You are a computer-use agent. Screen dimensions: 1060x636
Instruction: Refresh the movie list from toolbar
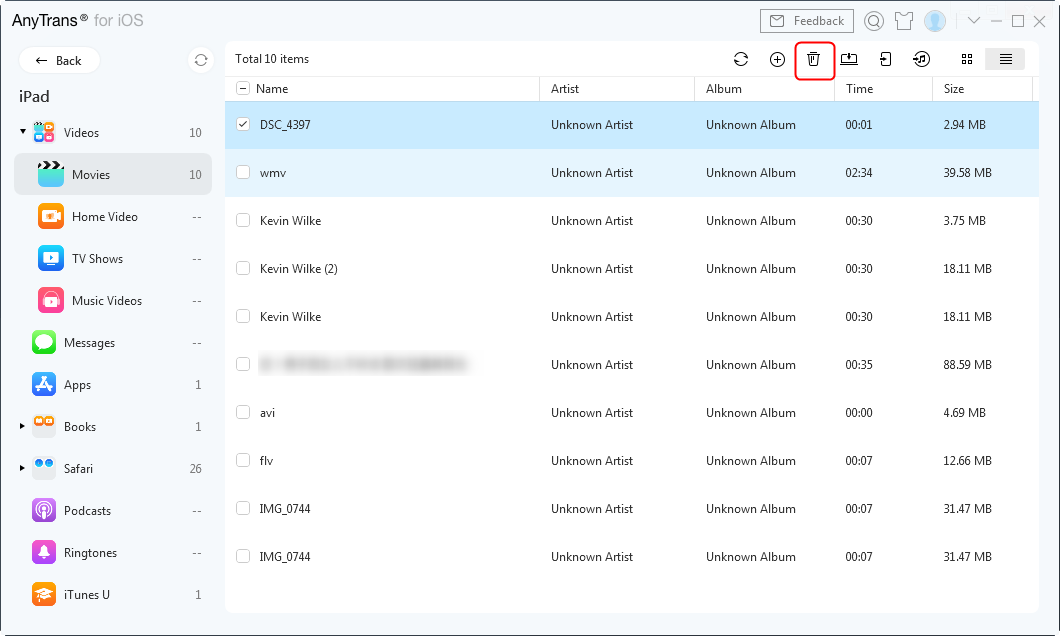pyautogui.click(x=741, y=60)
